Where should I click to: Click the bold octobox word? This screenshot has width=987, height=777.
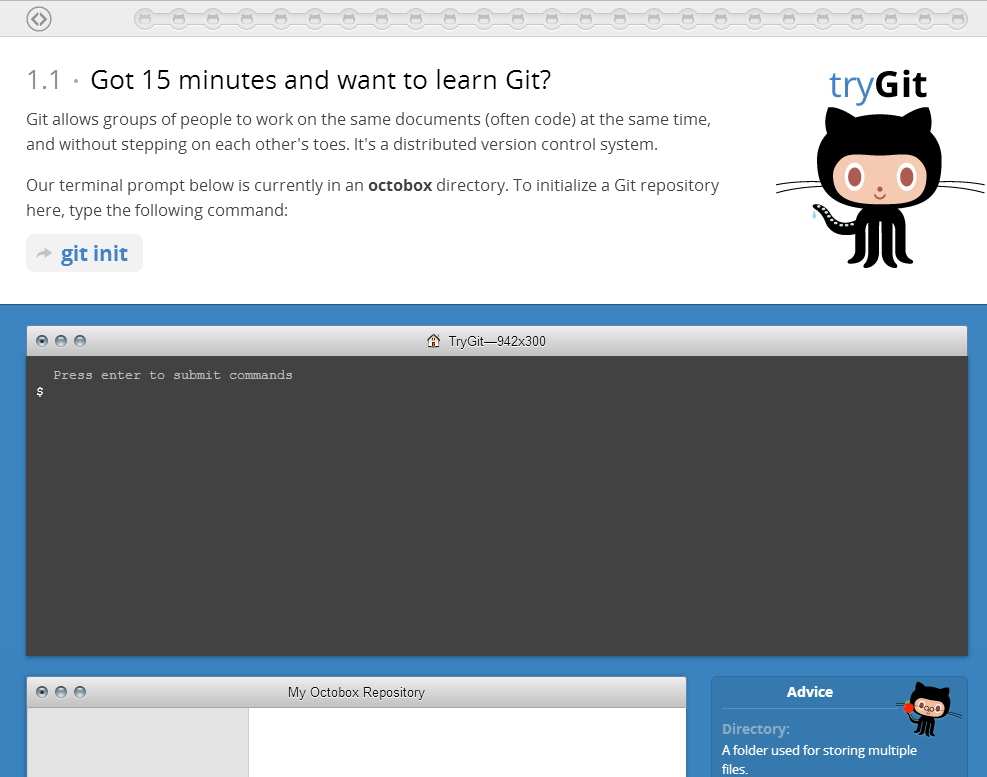pos(400,185)
